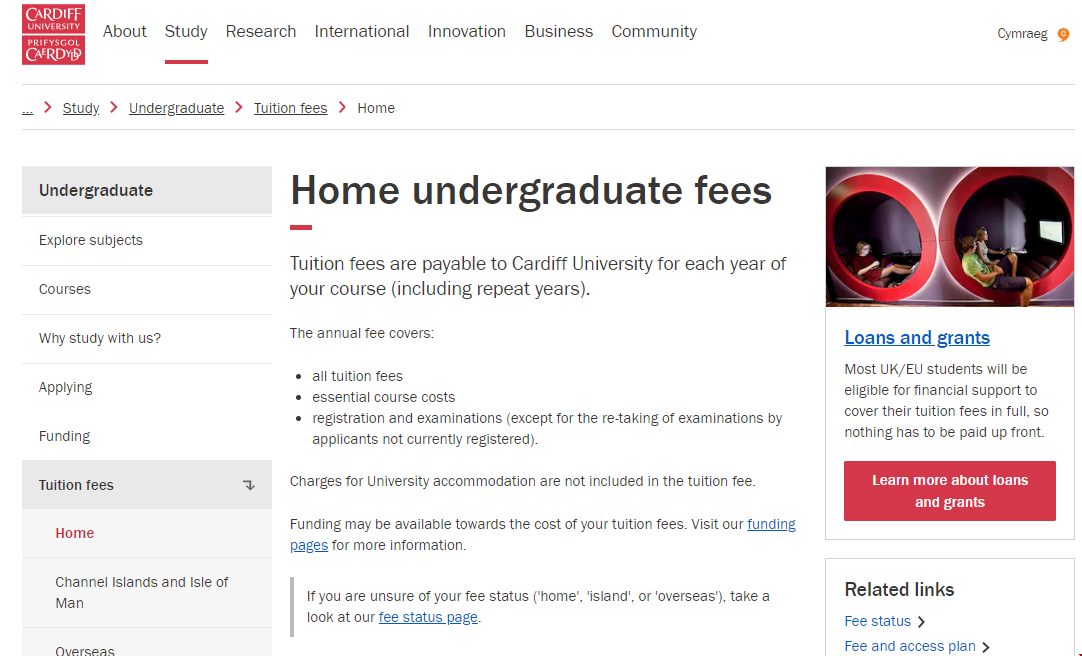Open the Research menu item
The height and width of the screenshot is (656, 1082).
pos(260,31)
